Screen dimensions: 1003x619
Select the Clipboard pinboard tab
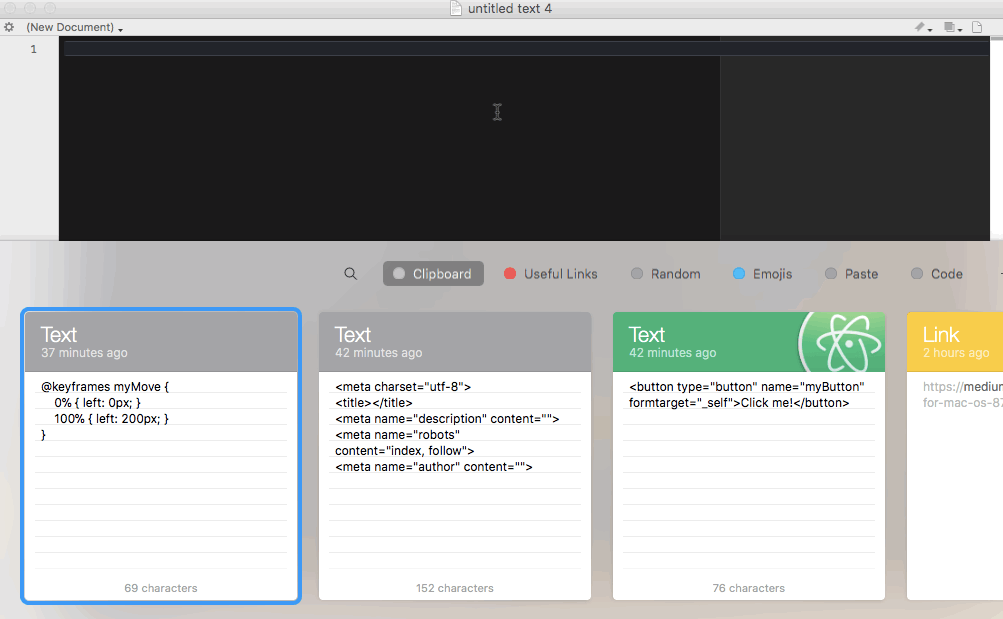433,274
